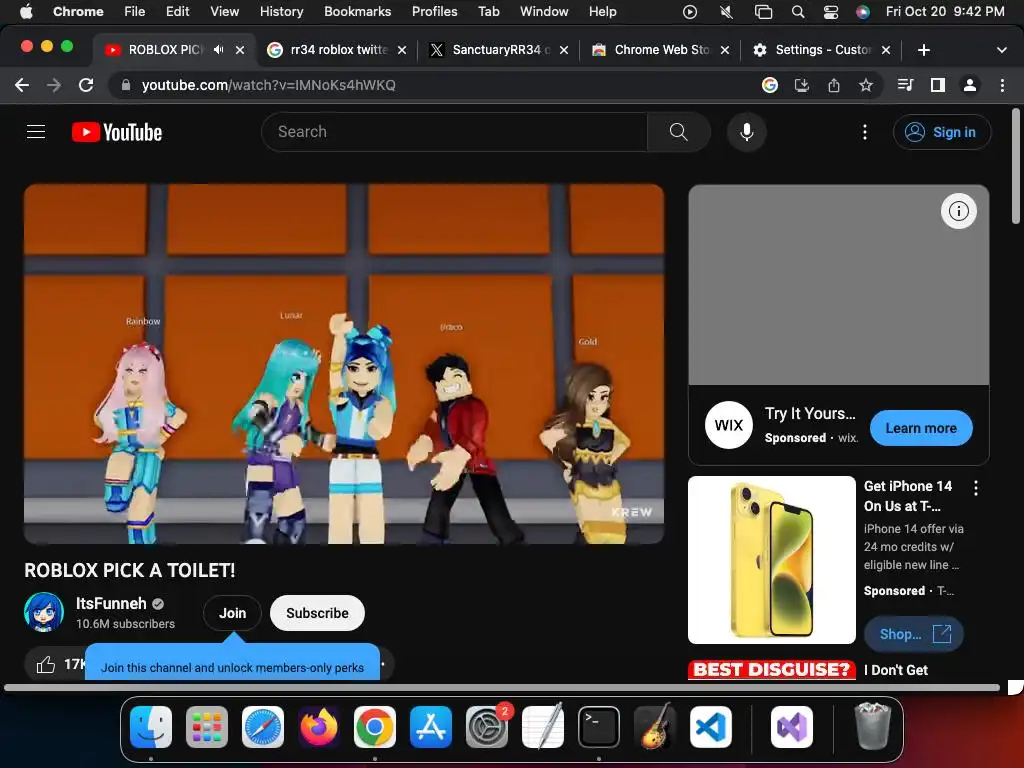1024x768 pixels.
Task: Open the Apple menu
Action: (26, 12)
